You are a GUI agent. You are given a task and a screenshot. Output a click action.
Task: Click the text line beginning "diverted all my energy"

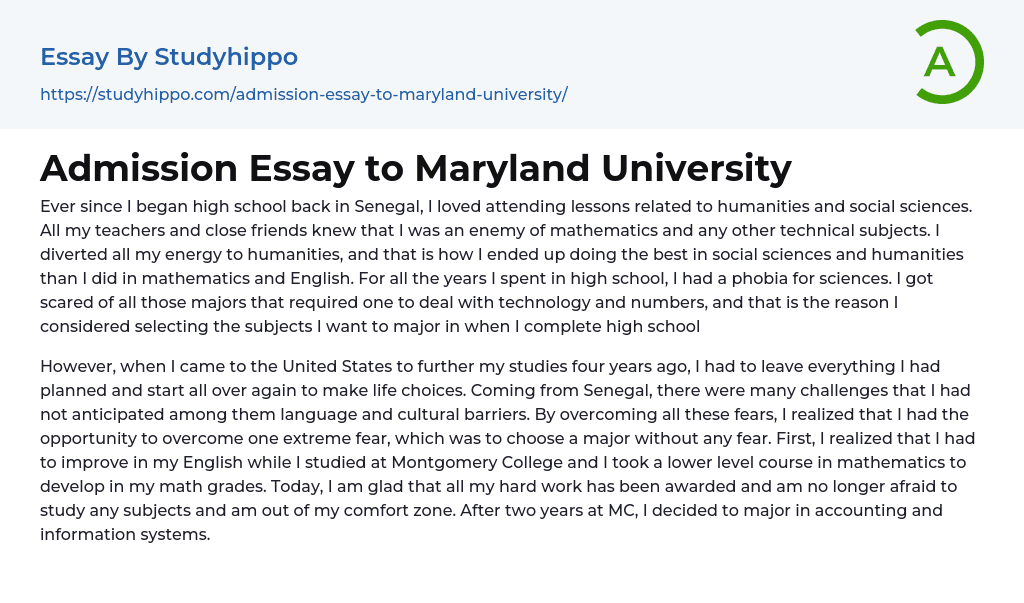[501, 255]
